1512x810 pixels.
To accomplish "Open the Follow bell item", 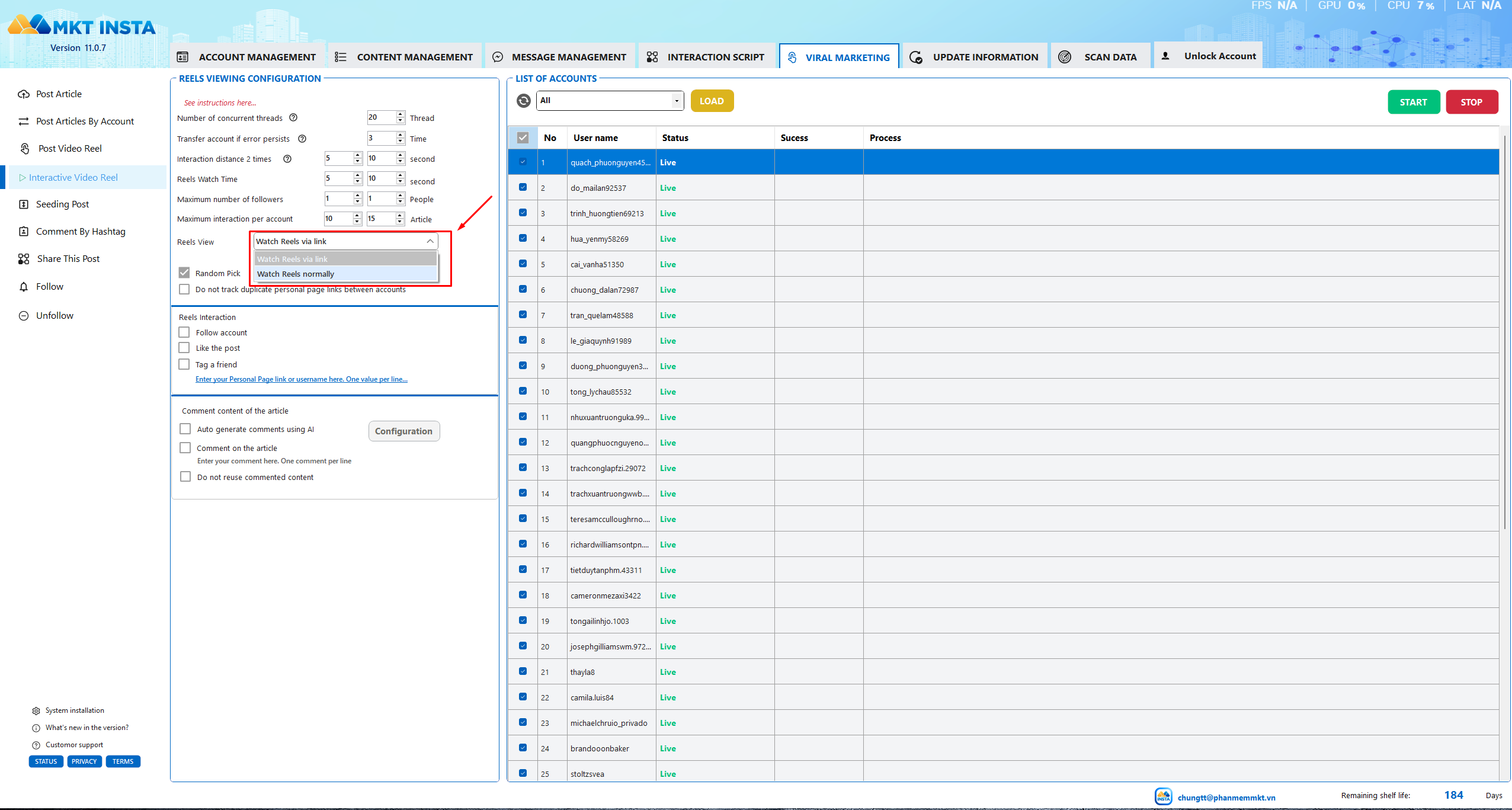I will click(50, 287).
